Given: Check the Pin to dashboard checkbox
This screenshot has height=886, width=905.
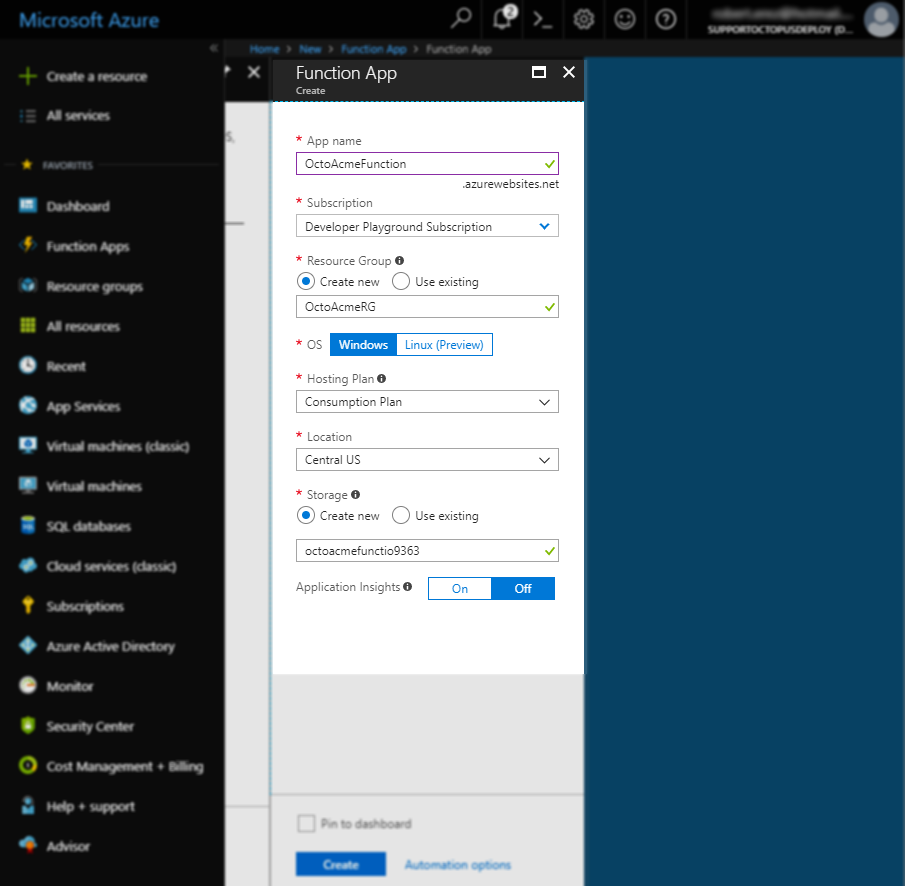Looking at the screenshot, I should tap(306, 824).
